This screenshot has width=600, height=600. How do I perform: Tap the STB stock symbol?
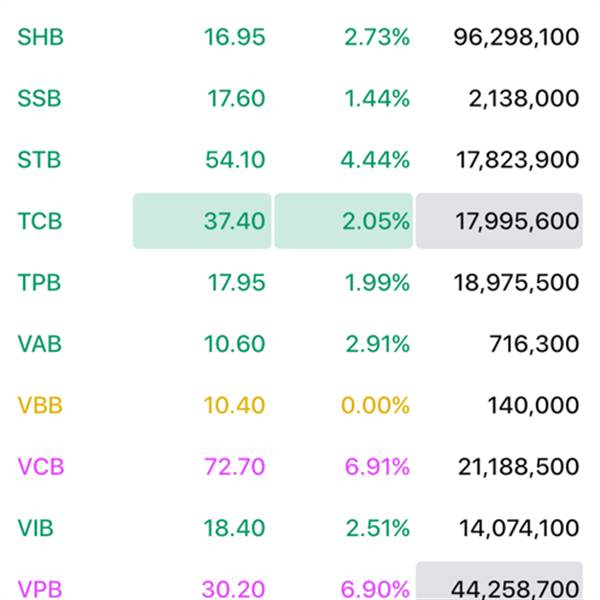(x=39, y=160)
